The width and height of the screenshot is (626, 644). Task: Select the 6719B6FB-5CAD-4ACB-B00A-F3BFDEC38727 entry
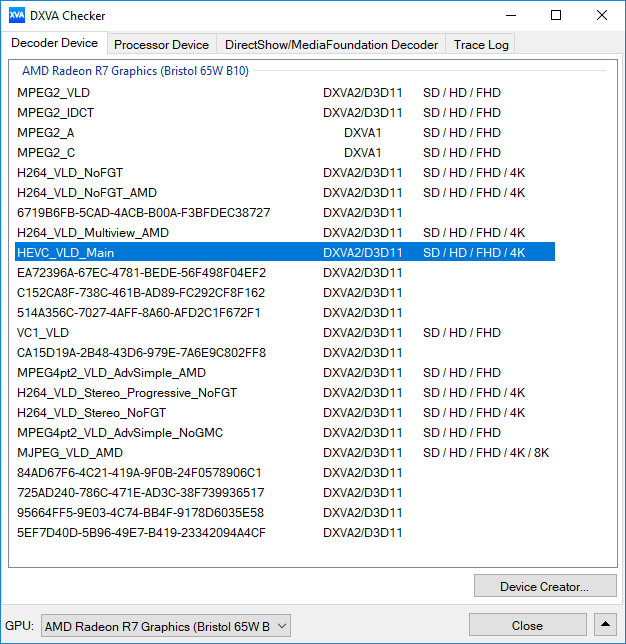coord(285,213)
